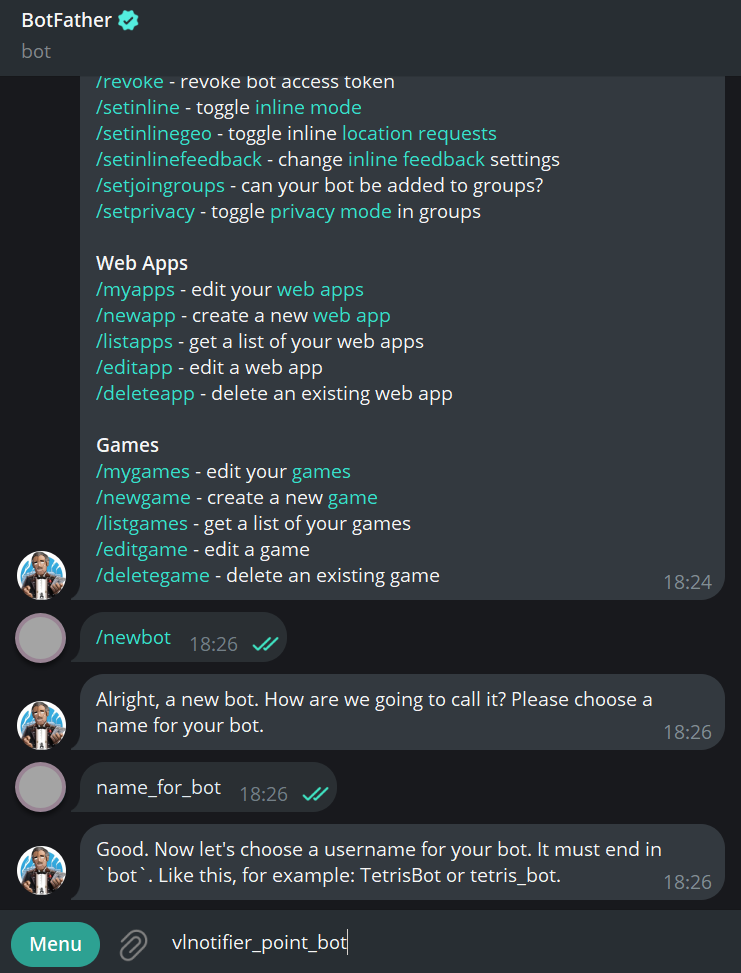The height and width of the screenshot is (973, 741).
Task: Open the /newapp command link
Action: click(x=135, y=315)
